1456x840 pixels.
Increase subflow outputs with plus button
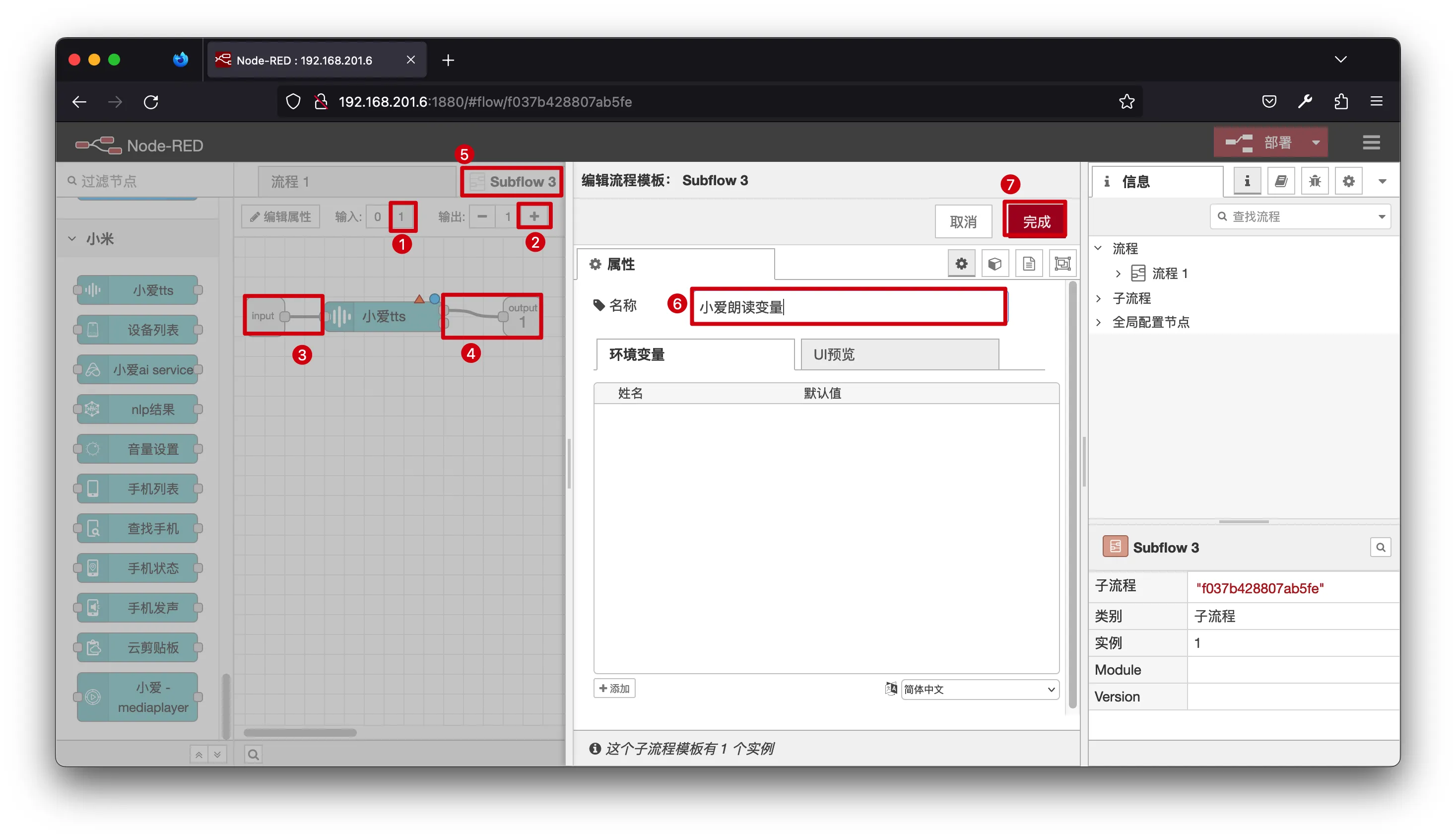coord(534,217)
